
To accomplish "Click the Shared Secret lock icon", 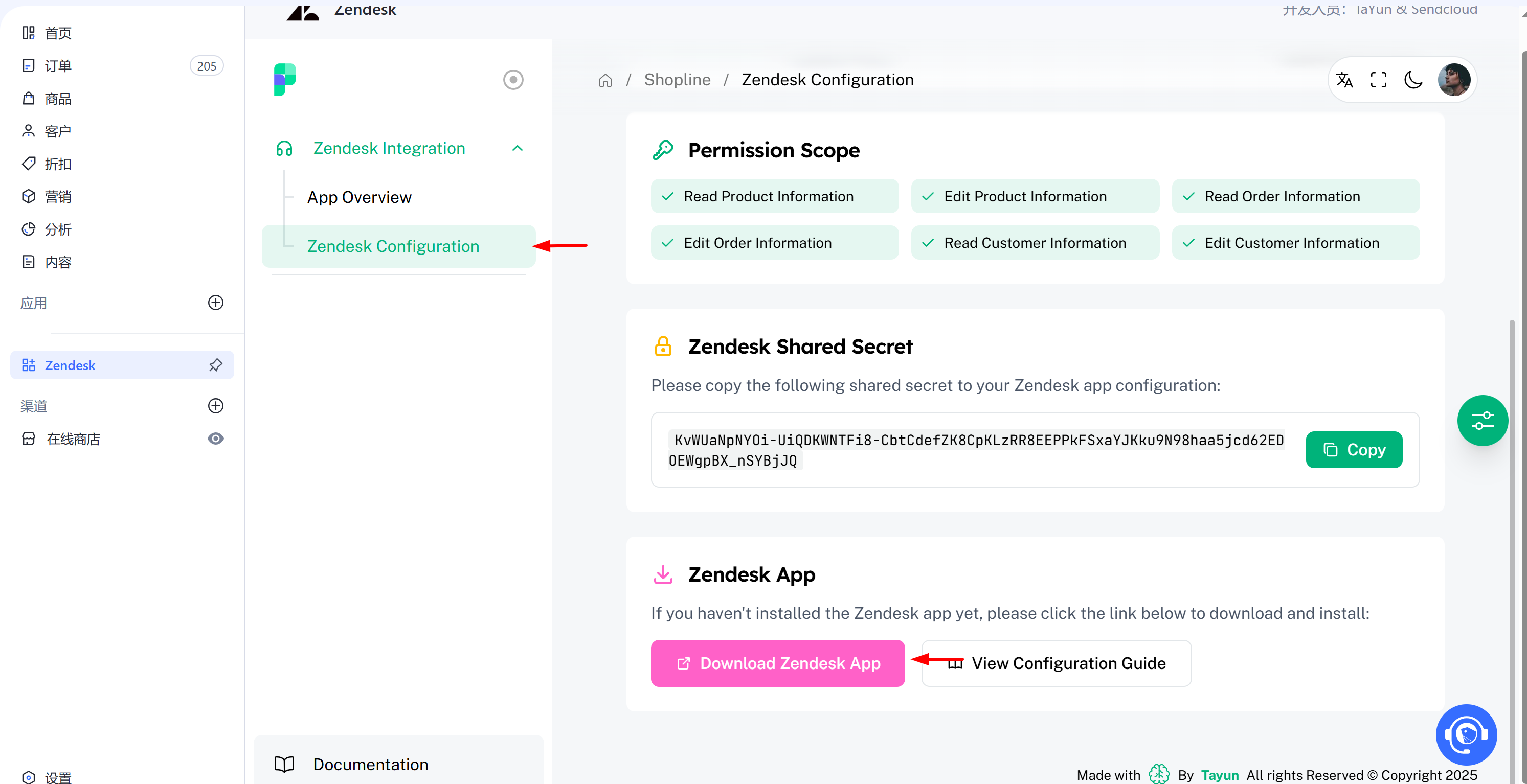I will [x=663, y=346].
